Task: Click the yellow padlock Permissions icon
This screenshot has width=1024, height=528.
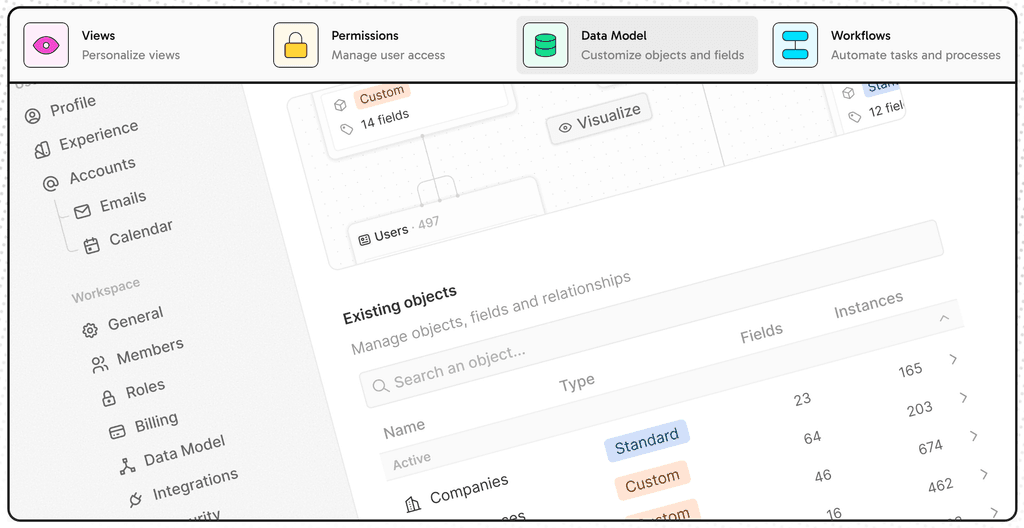Action: click(x=296, y=45)
